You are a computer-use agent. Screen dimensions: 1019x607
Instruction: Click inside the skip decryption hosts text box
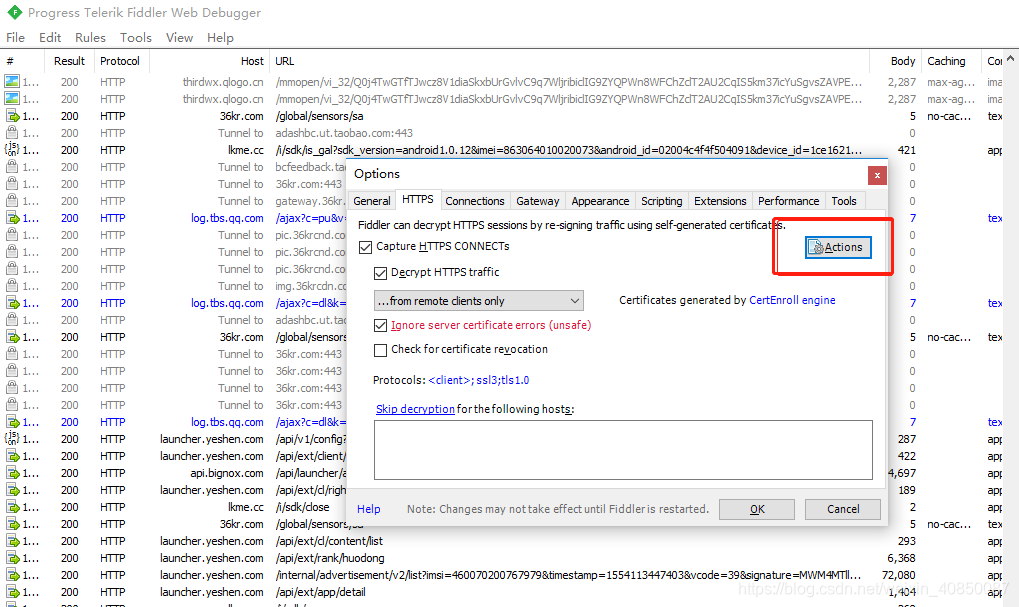(623, 450)
